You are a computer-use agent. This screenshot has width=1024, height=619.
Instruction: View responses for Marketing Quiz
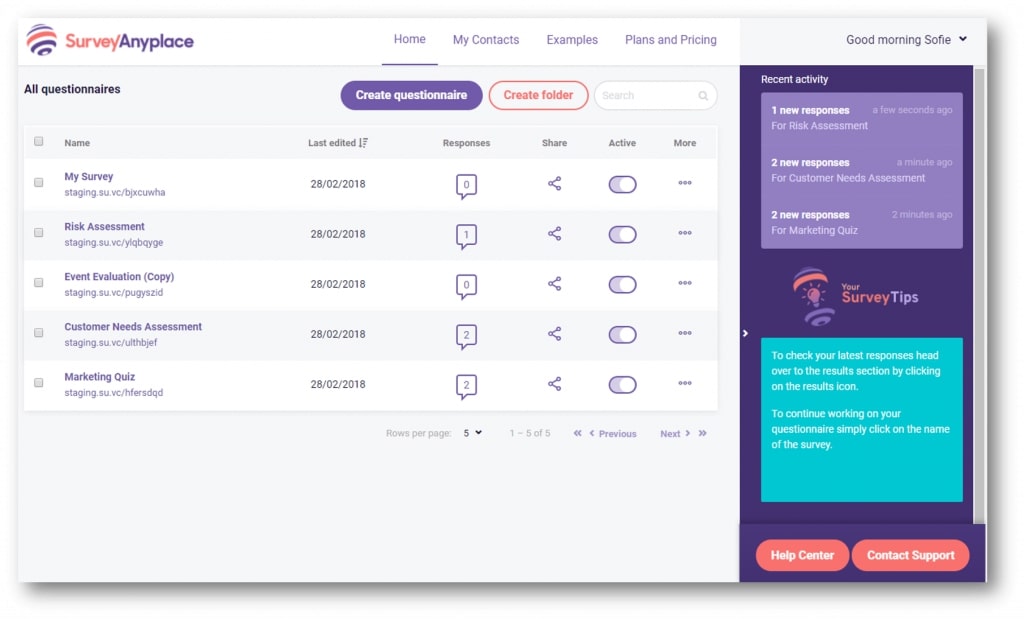(x=466, y=385)
